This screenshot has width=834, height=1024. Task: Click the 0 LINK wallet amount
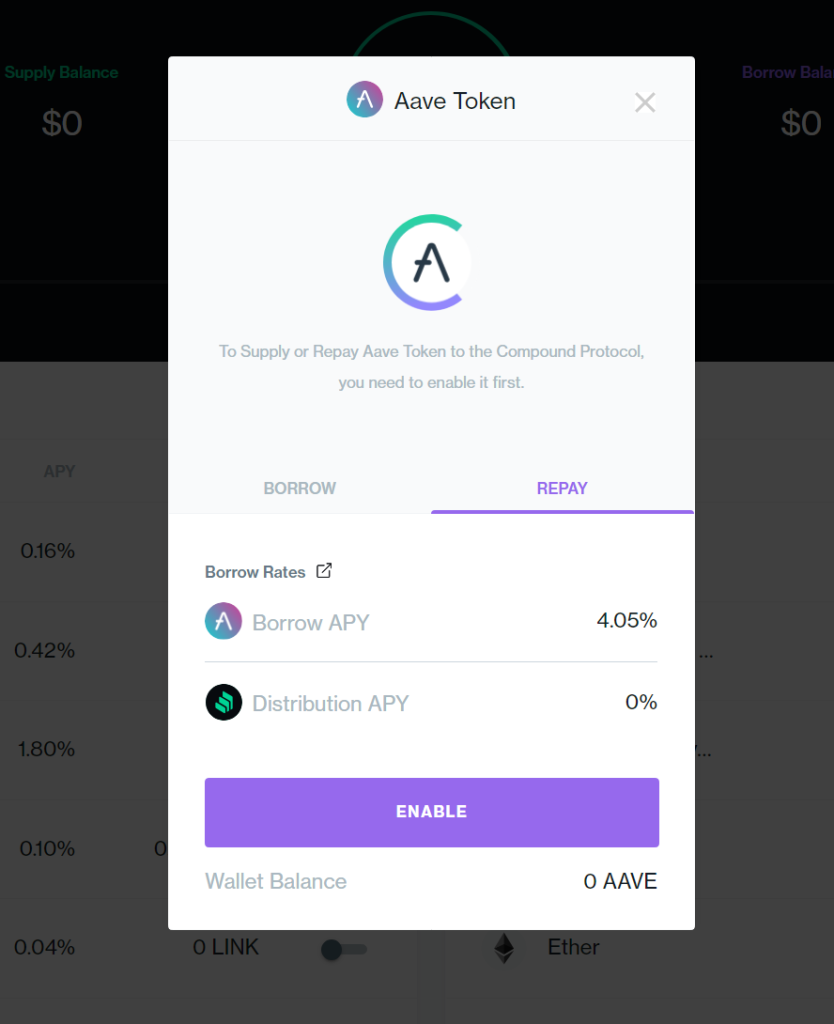[x=226, y=947]
